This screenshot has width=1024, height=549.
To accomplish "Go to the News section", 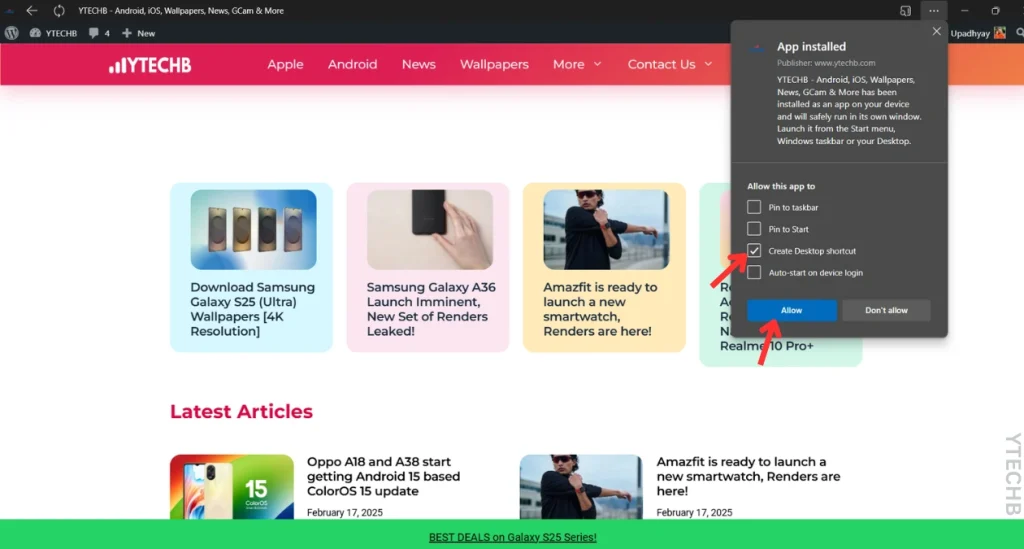I will click(x=419, y=64).
